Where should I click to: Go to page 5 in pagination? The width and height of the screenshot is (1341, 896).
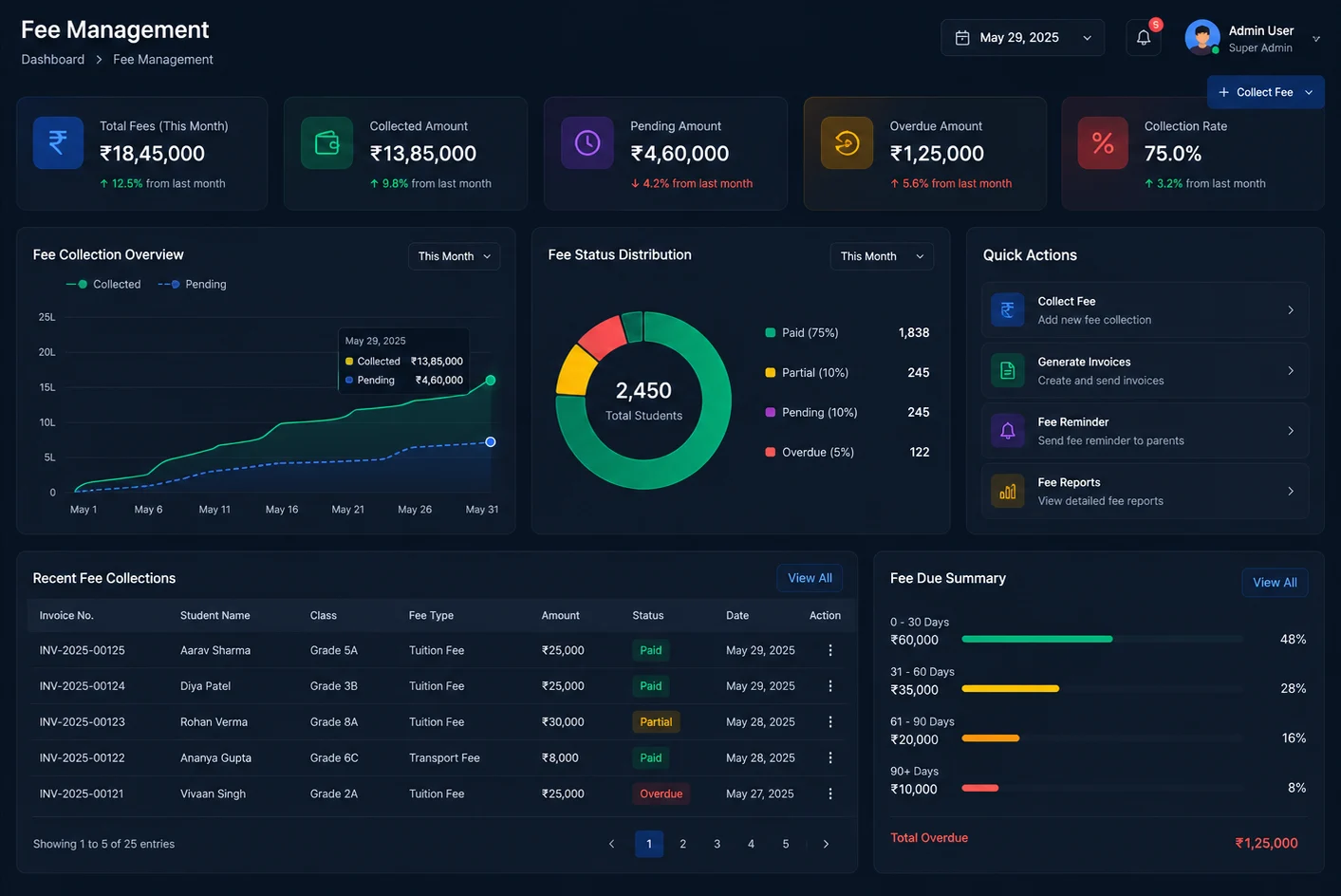[x=786, y=844]
